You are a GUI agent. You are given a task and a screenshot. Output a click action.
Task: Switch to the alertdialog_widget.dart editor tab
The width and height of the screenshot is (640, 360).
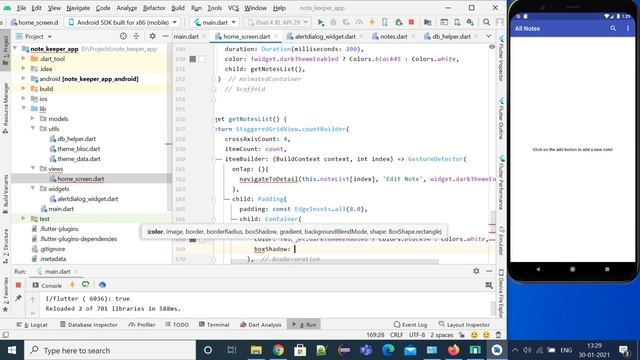(325, 36)
